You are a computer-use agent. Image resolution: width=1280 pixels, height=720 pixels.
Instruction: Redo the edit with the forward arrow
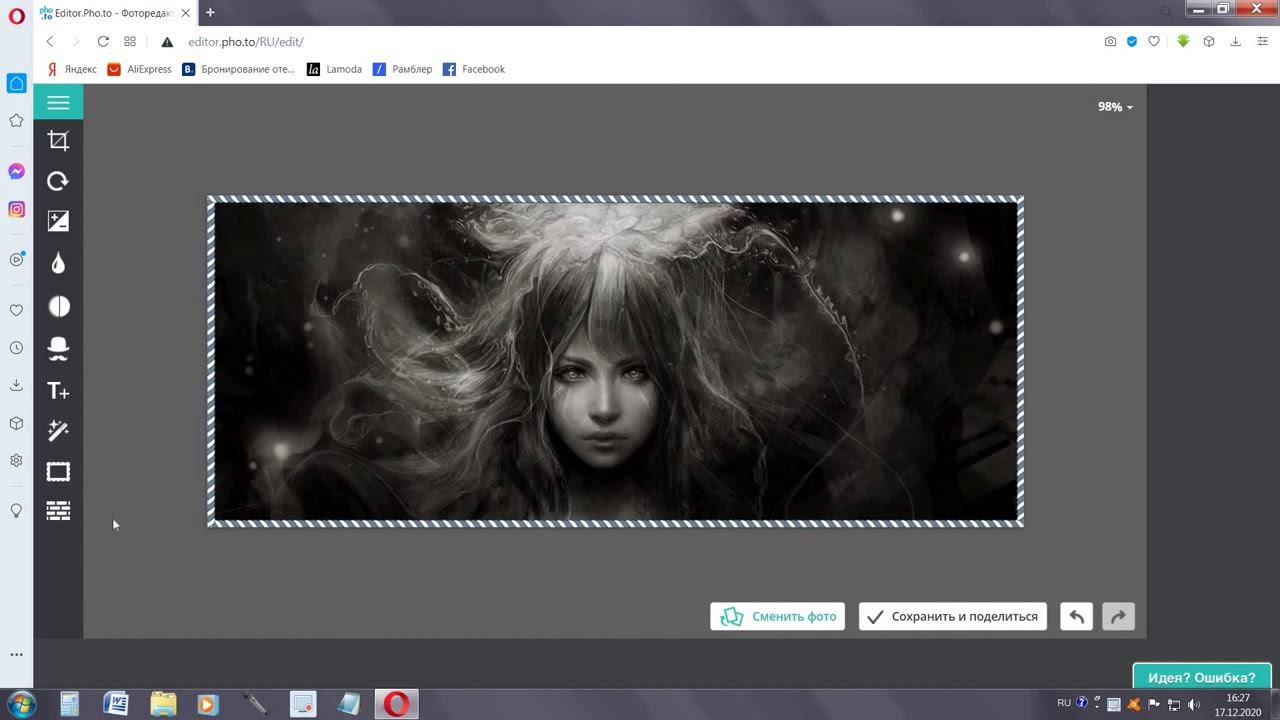click(x=1118, y=616)
